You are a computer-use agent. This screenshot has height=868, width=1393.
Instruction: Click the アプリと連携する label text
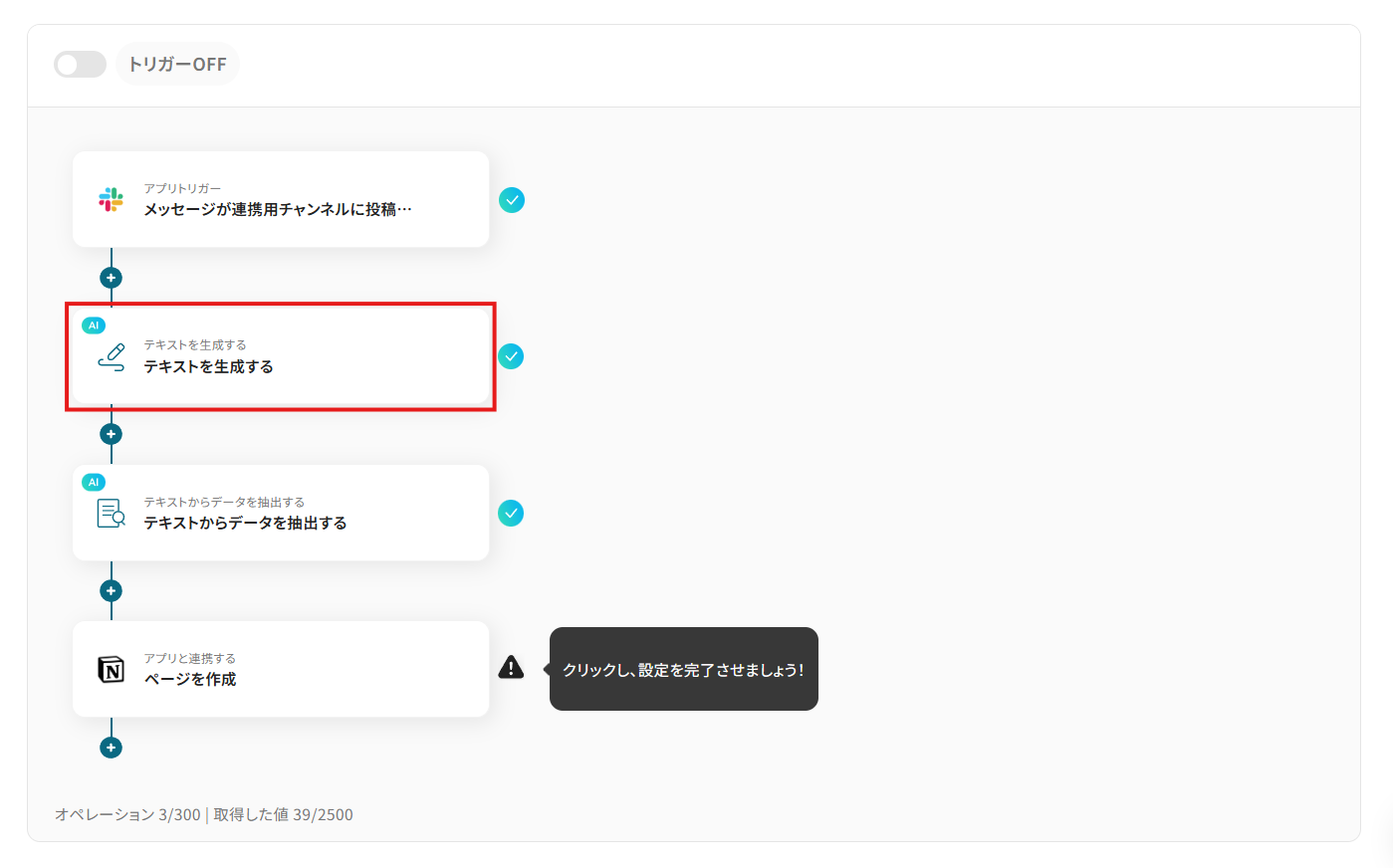click(x=189, y=658)
